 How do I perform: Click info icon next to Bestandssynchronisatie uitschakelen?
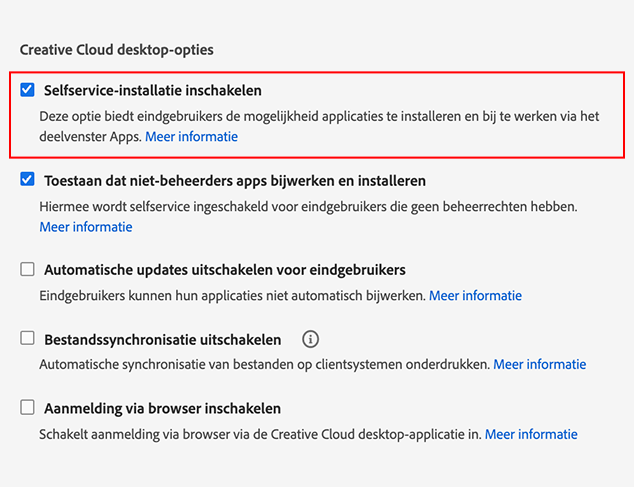click(310, 339)
